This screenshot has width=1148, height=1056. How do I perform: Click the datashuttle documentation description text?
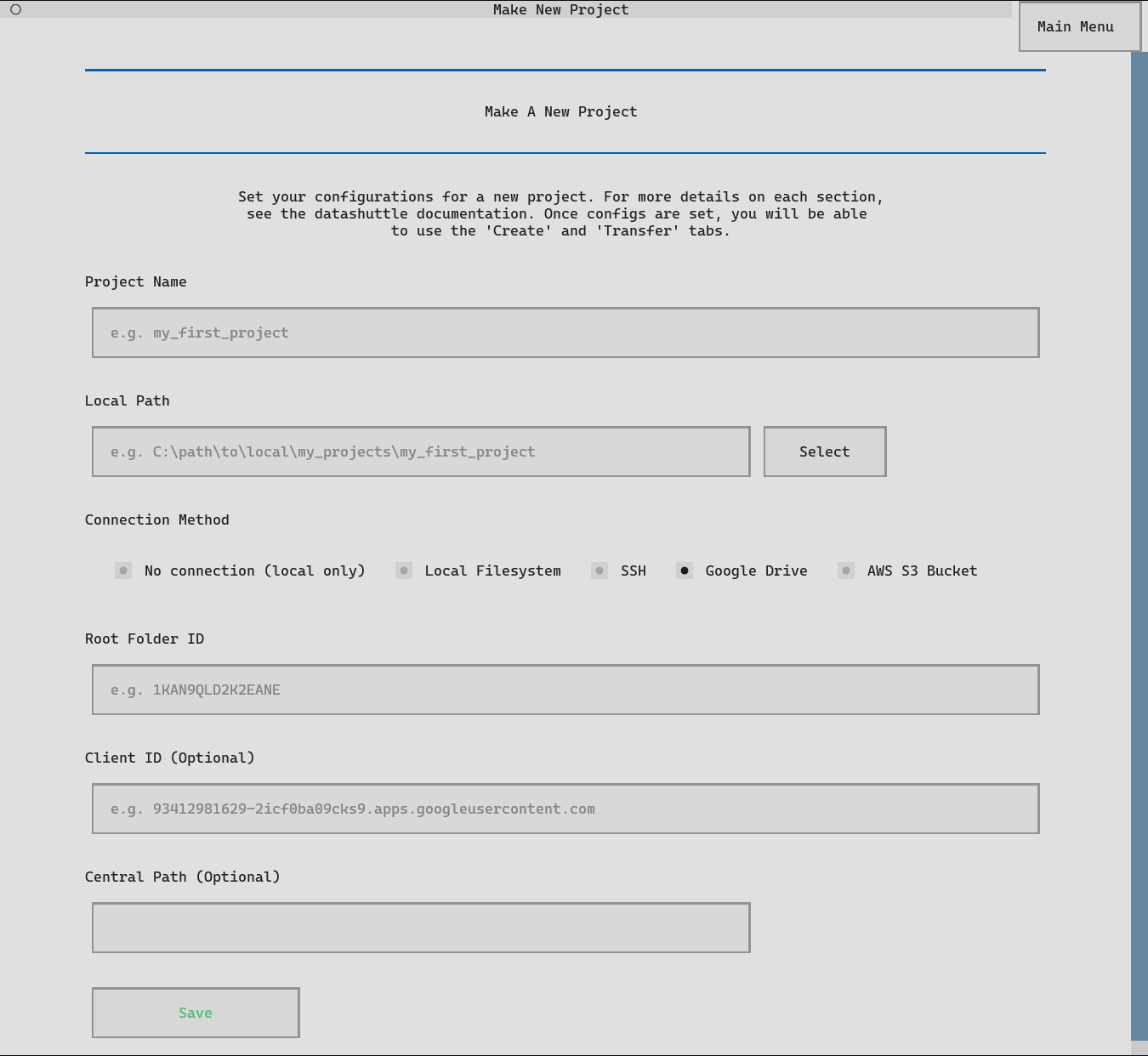point(560,213)
